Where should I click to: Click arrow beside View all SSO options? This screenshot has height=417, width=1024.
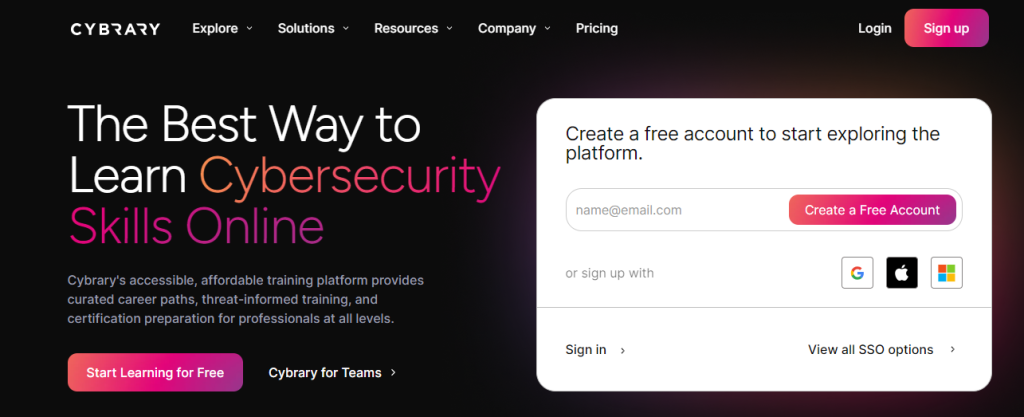coord(952,350)
